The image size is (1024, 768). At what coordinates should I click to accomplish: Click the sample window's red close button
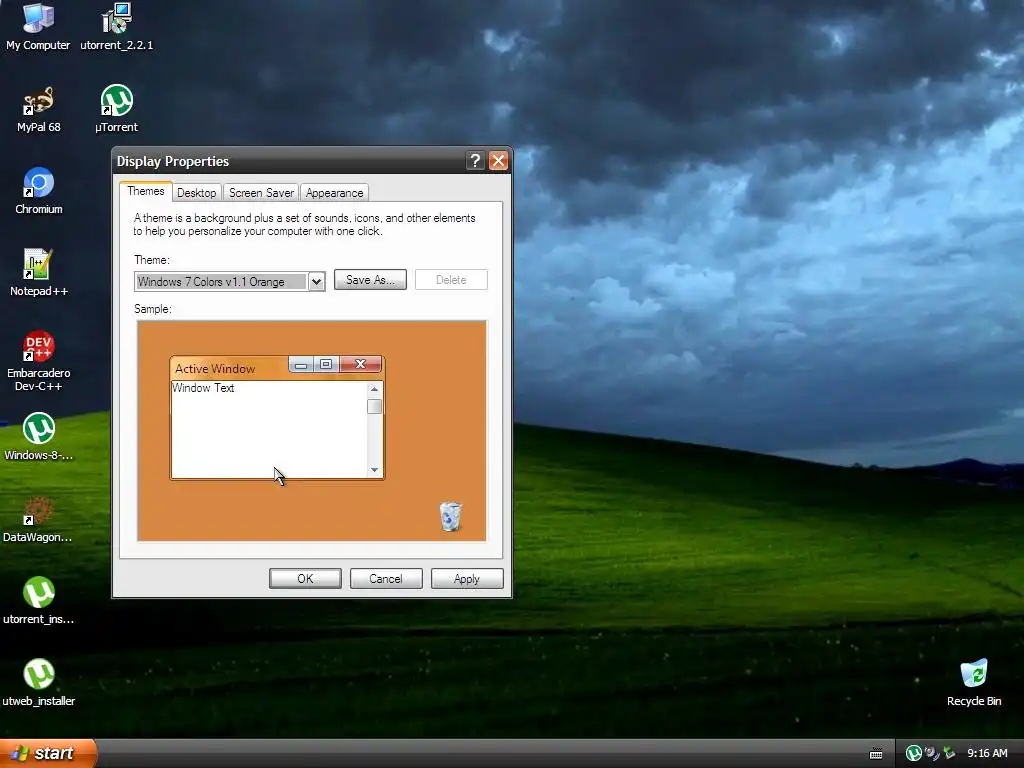click(x=360, y=364)
